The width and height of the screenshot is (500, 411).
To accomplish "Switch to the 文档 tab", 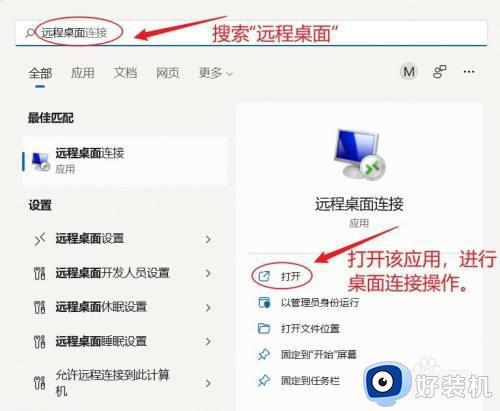I will tap(125, 73).
